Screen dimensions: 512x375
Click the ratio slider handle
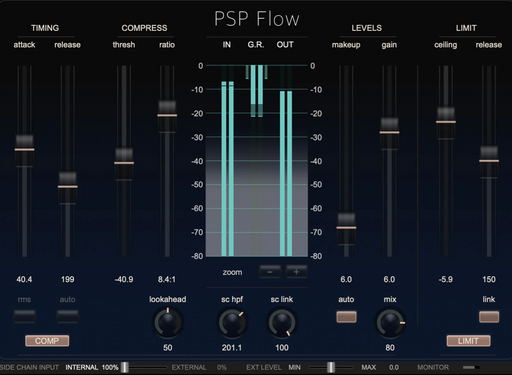167,116
